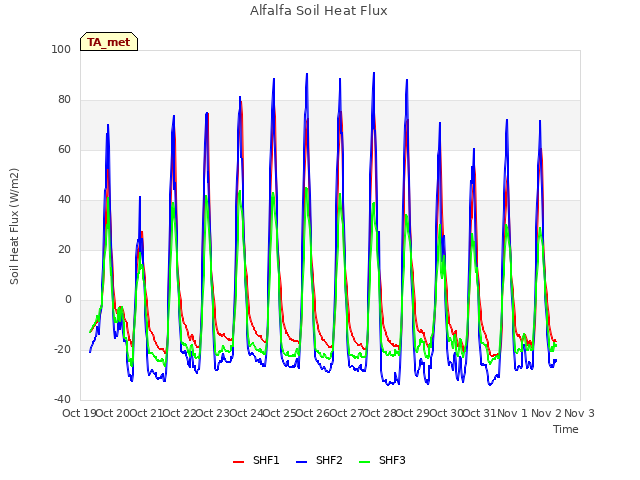Click the Nov 2 x-axis date label
This screenshot has width=640, height=480.
[x=546, y=413]
